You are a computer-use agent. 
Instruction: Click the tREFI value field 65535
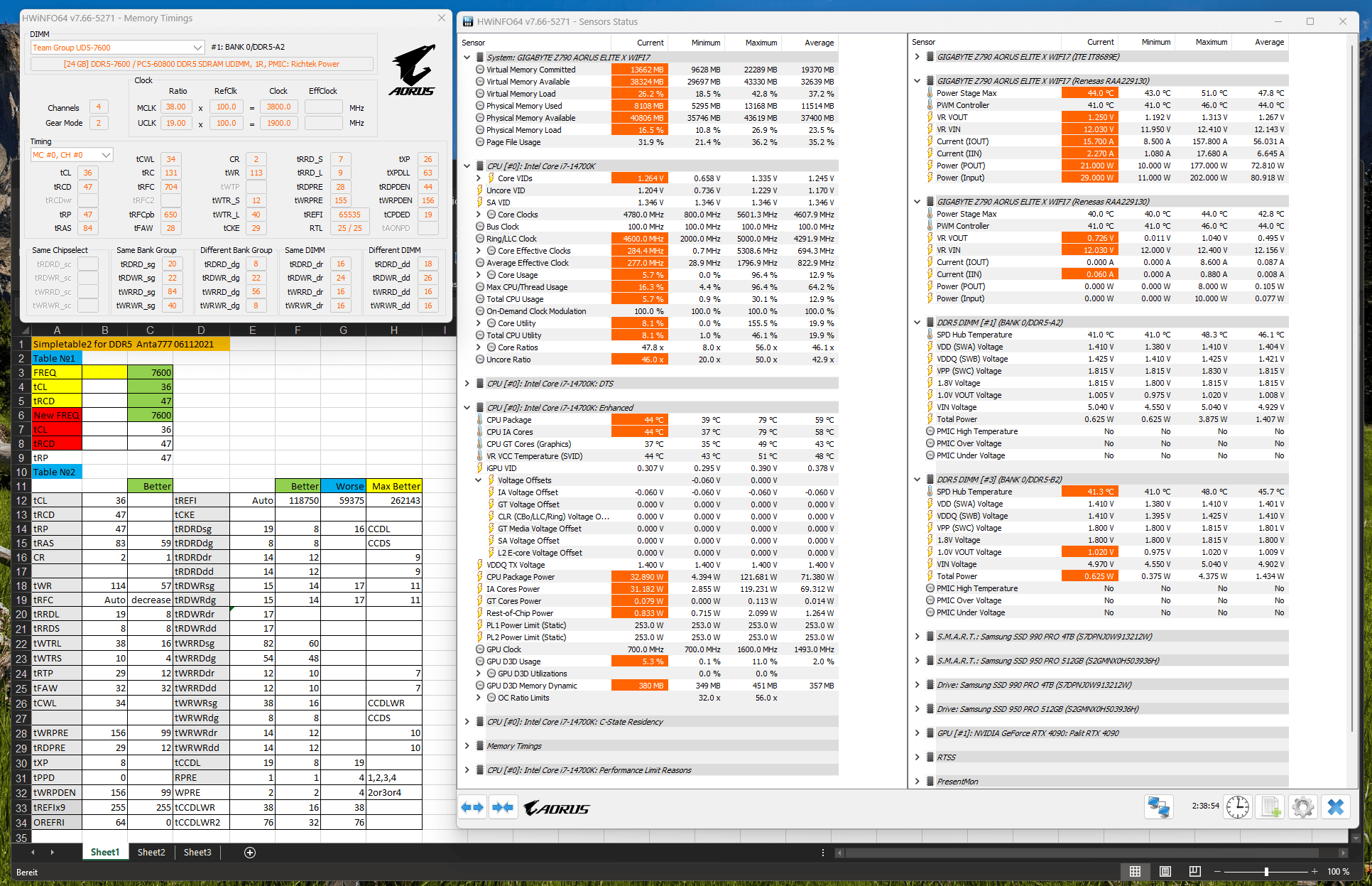349,215
